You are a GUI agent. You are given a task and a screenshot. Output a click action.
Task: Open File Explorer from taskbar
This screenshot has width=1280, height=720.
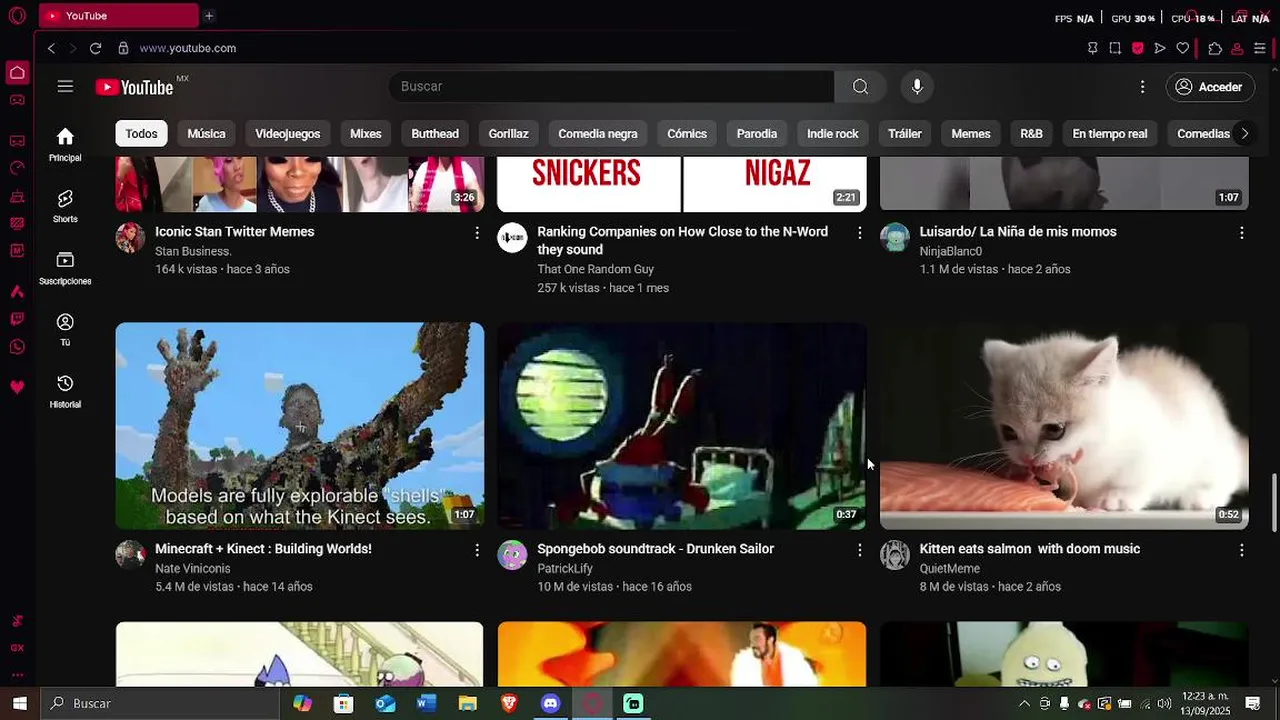tap(467, 704)
